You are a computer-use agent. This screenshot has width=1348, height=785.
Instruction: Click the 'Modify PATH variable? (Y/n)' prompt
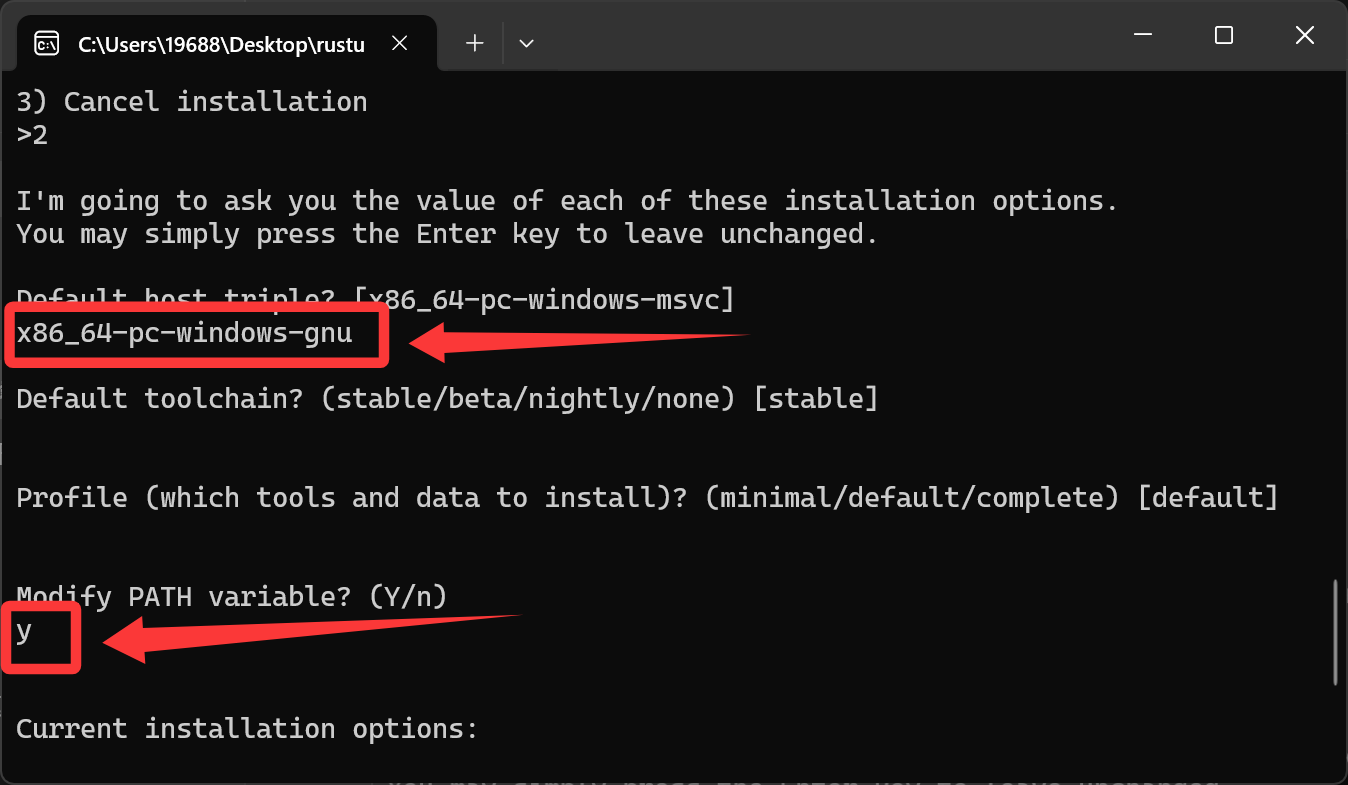pyautogui.click(x=232, y=597)
